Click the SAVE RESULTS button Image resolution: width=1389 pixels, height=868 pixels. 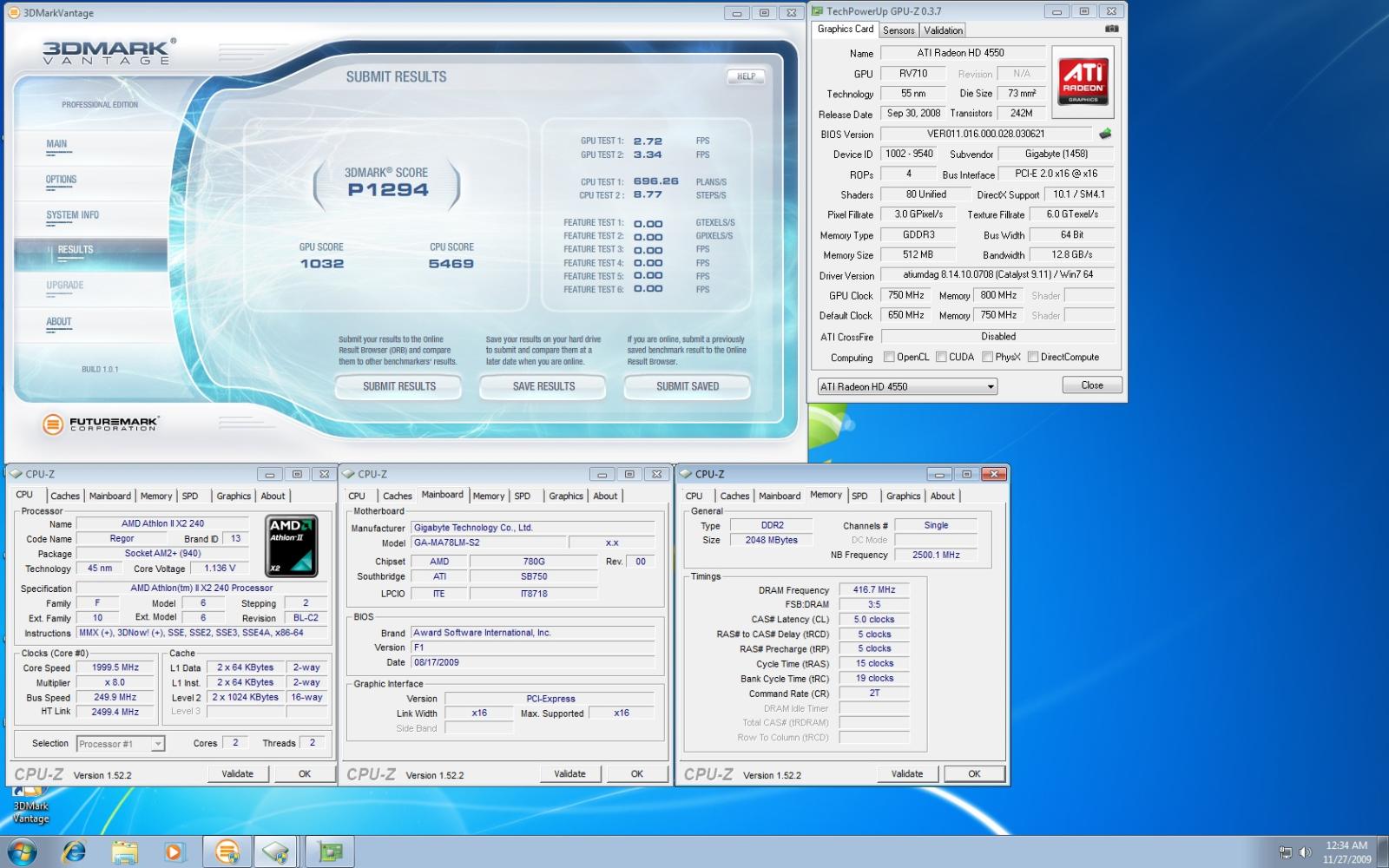click(543, 386)
